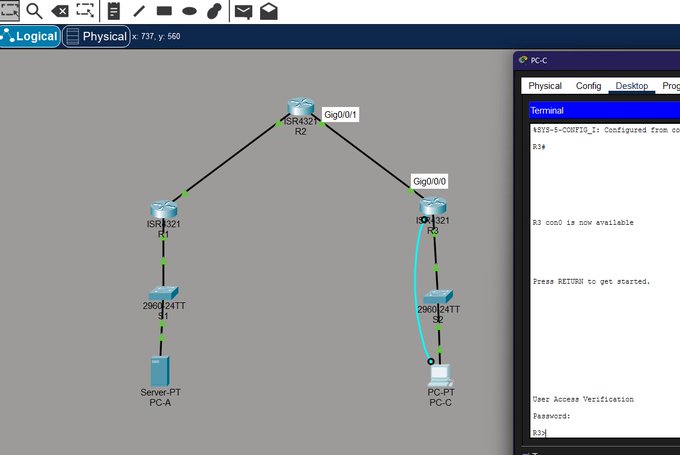This screenshot has height=455, width=680.
Task: Click 'R3 con0 is now available' line
Action: tap(583, 223)
